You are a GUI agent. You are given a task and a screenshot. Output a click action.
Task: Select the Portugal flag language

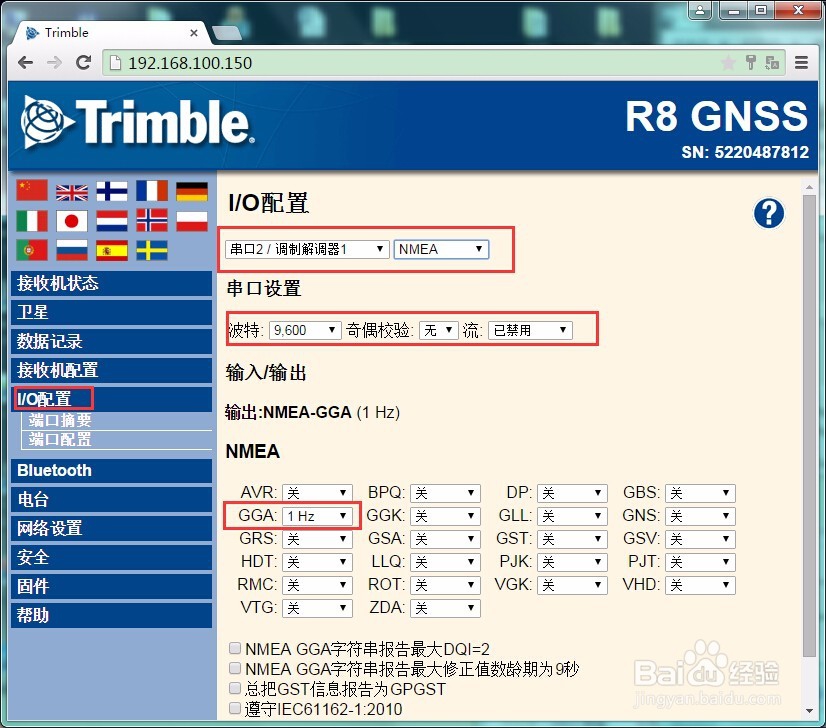click(x=32, y=250)
